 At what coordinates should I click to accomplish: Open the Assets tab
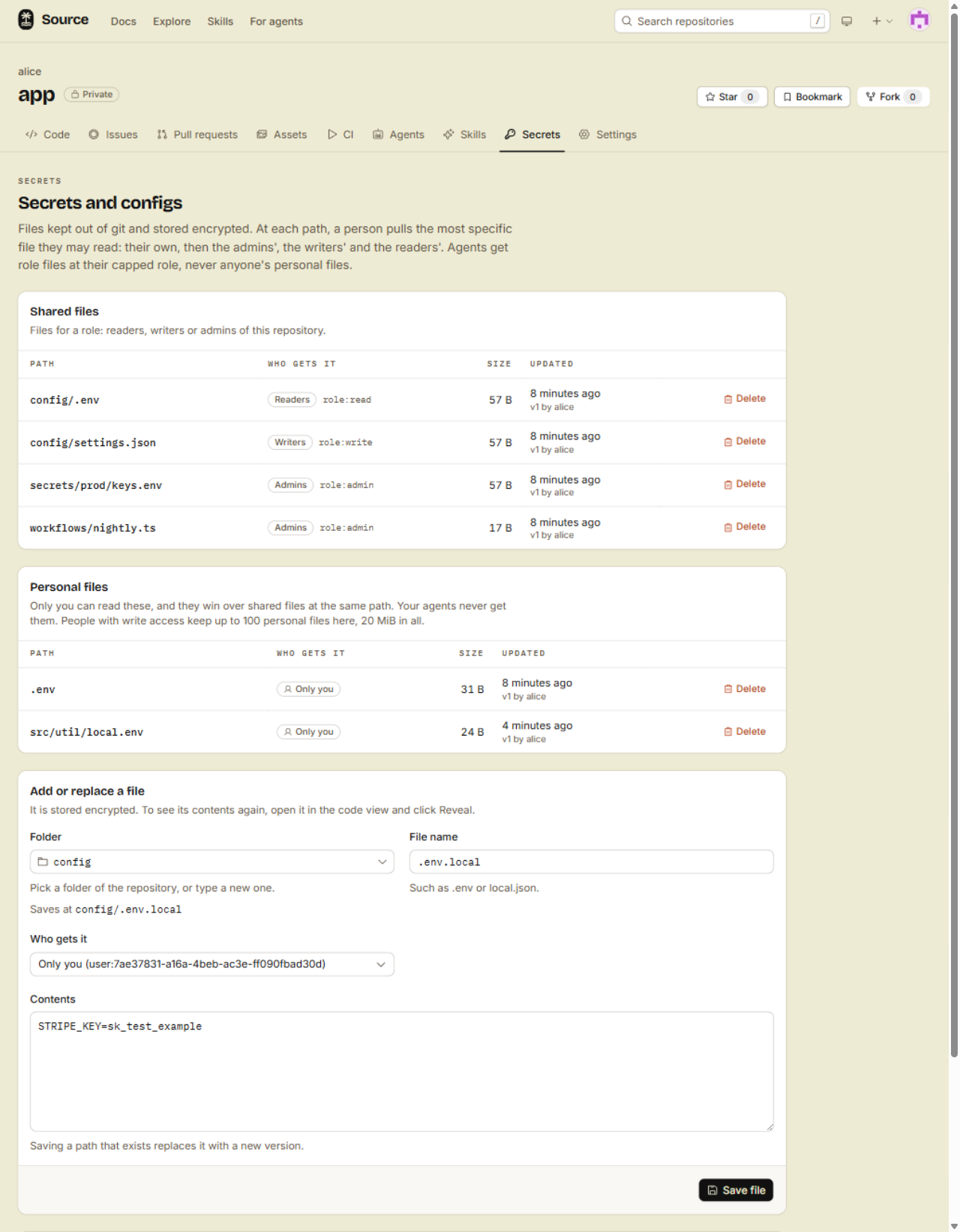[x=282, y=135]
